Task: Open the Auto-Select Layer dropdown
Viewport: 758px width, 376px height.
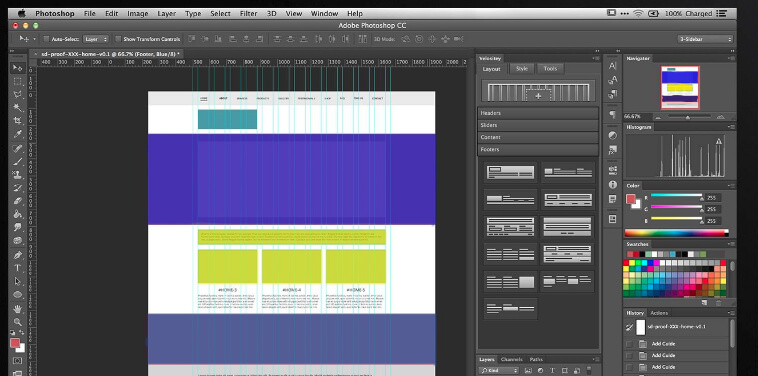Action: pos(96,39)
